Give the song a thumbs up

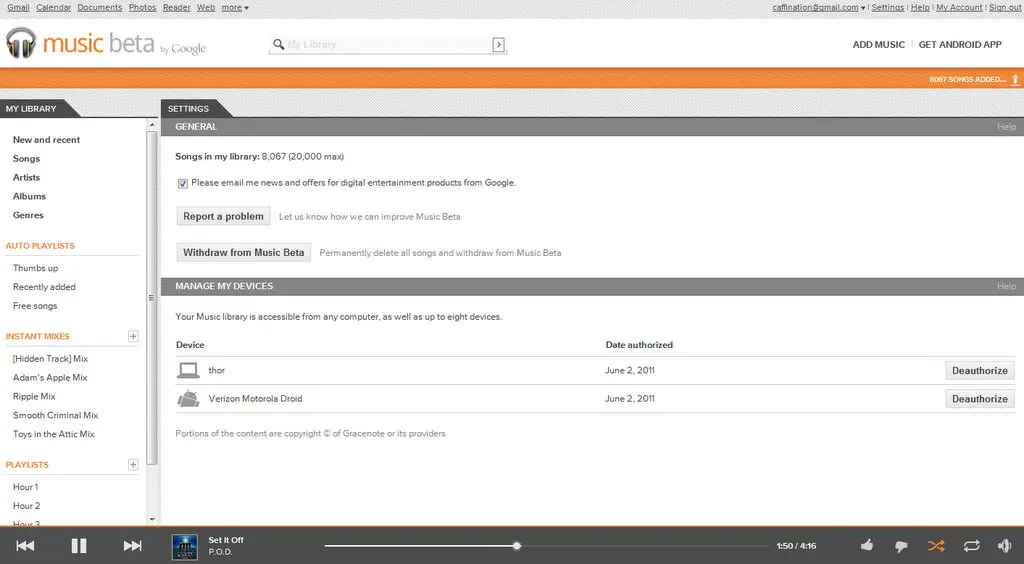pos(867,546)
